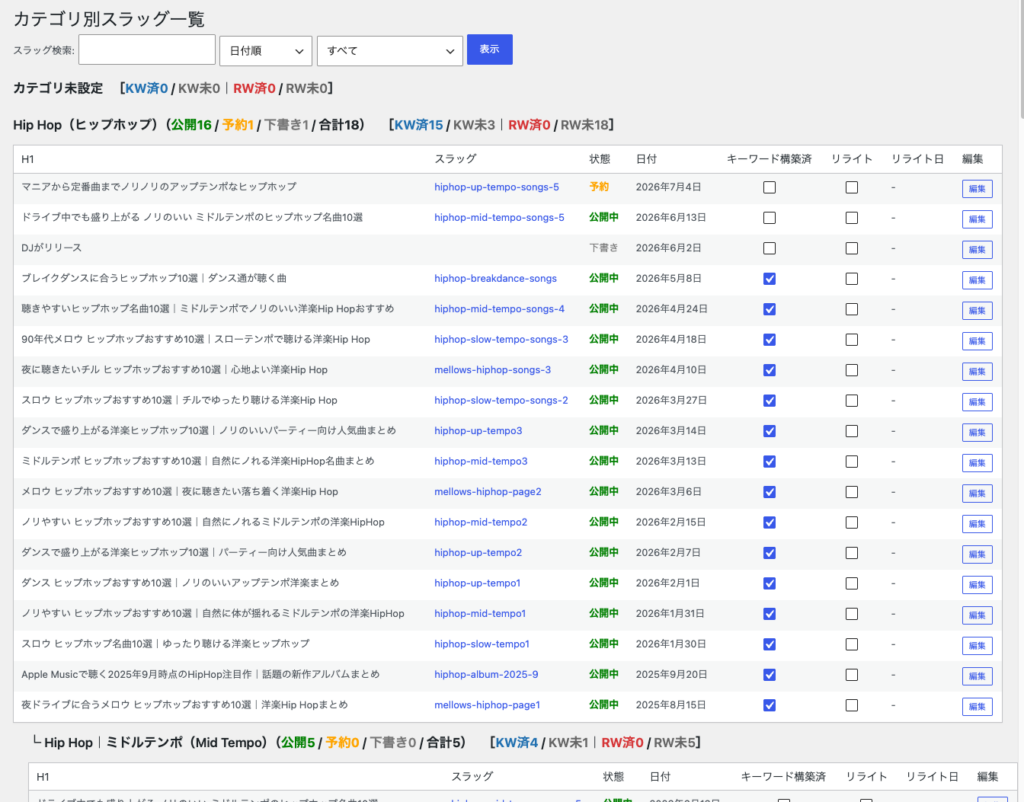This screenshot has width=1024, height=802.
Task: Click 編集 button for hiphop-mid-tempo-songs-5 row
Action: click(x=977, y=219)
